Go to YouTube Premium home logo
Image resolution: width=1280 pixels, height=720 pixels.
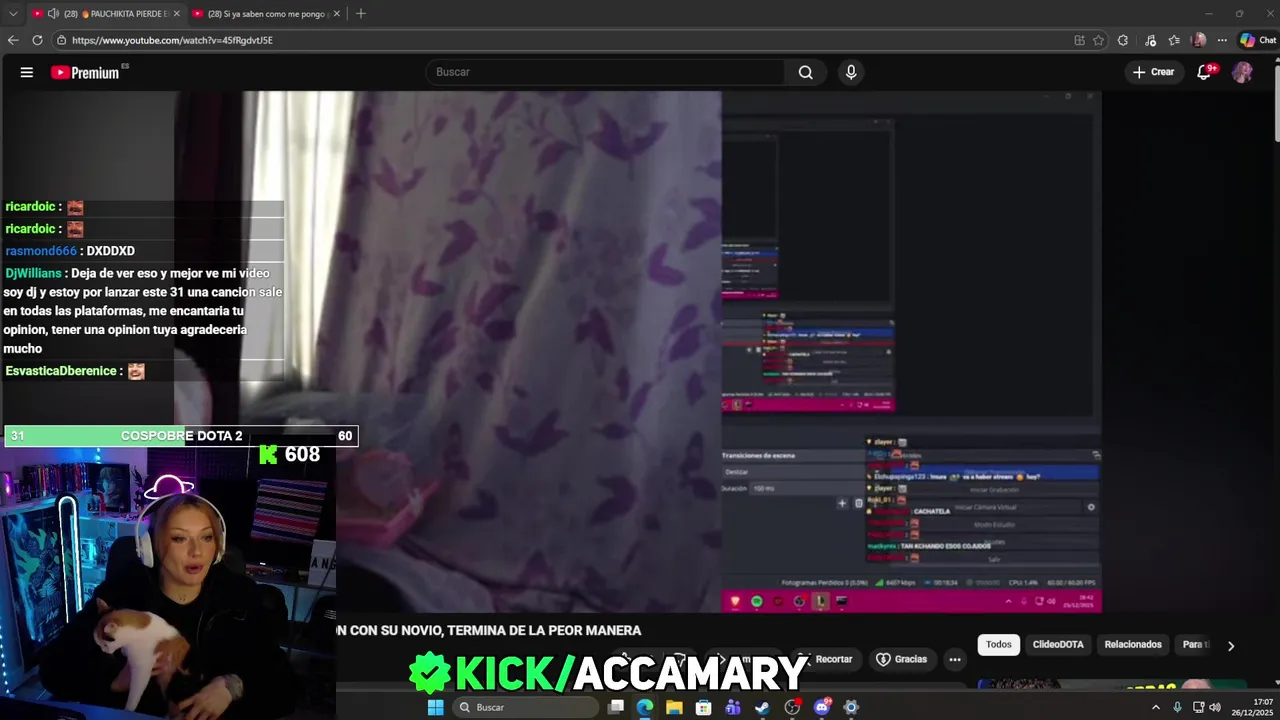86,72
